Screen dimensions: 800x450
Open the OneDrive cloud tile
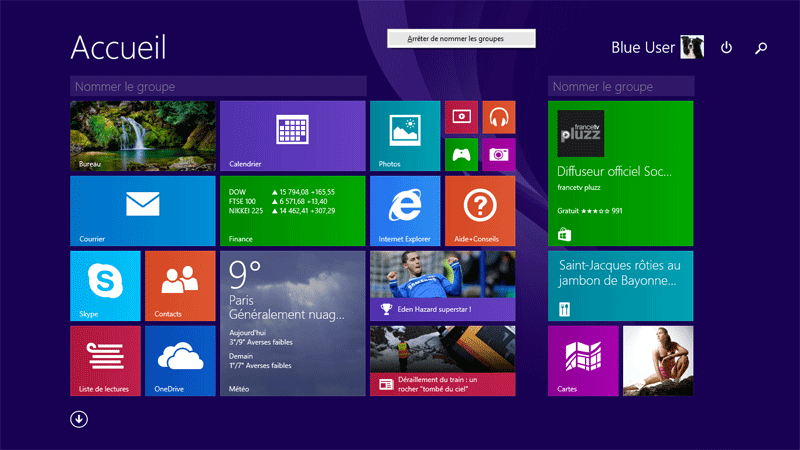click(180, 360)
